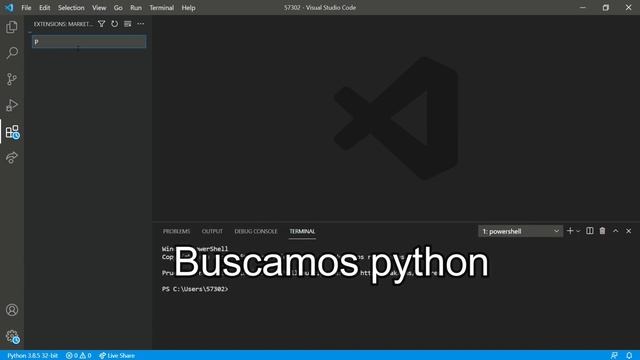Focus the extensions marketplace search box

pos(89,42)
